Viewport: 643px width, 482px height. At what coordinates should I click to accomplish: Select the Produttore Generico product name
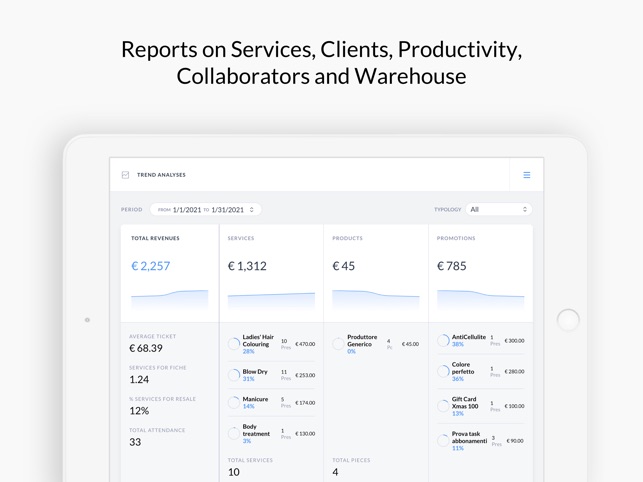[362, 340]
